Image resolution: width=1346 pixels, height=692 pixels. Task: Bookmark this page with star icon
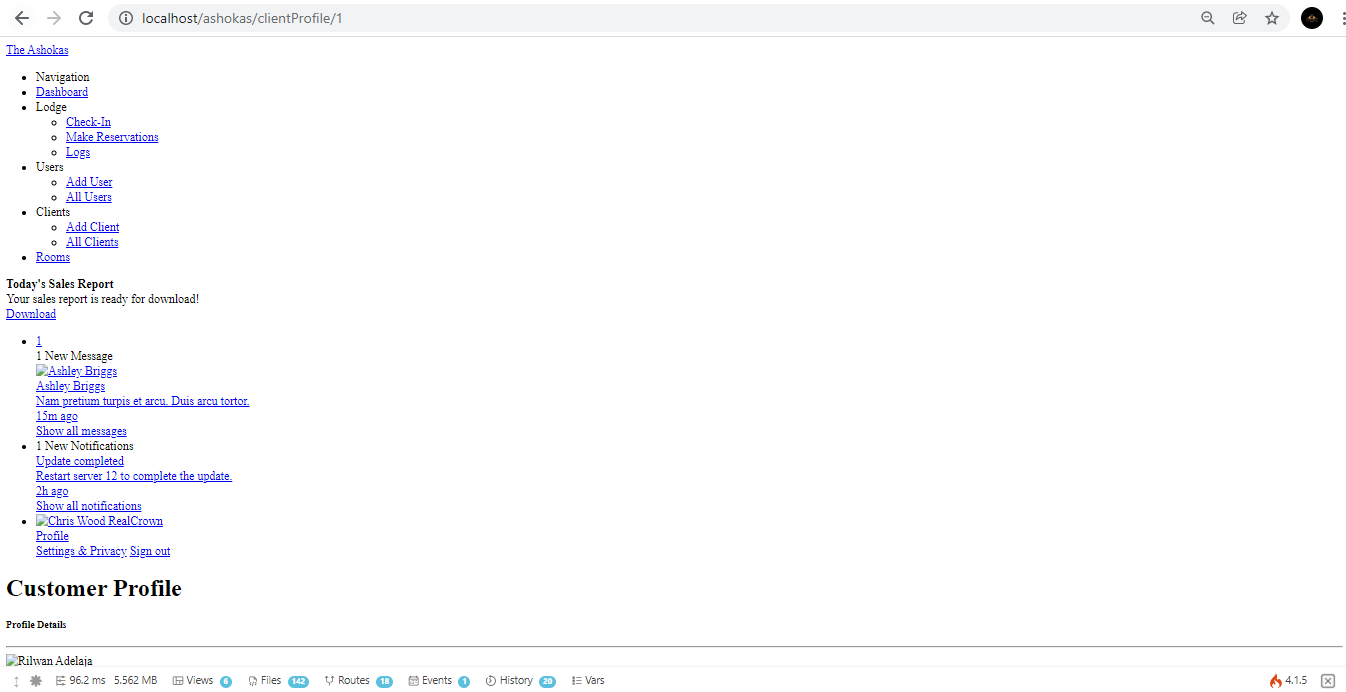1272,18
